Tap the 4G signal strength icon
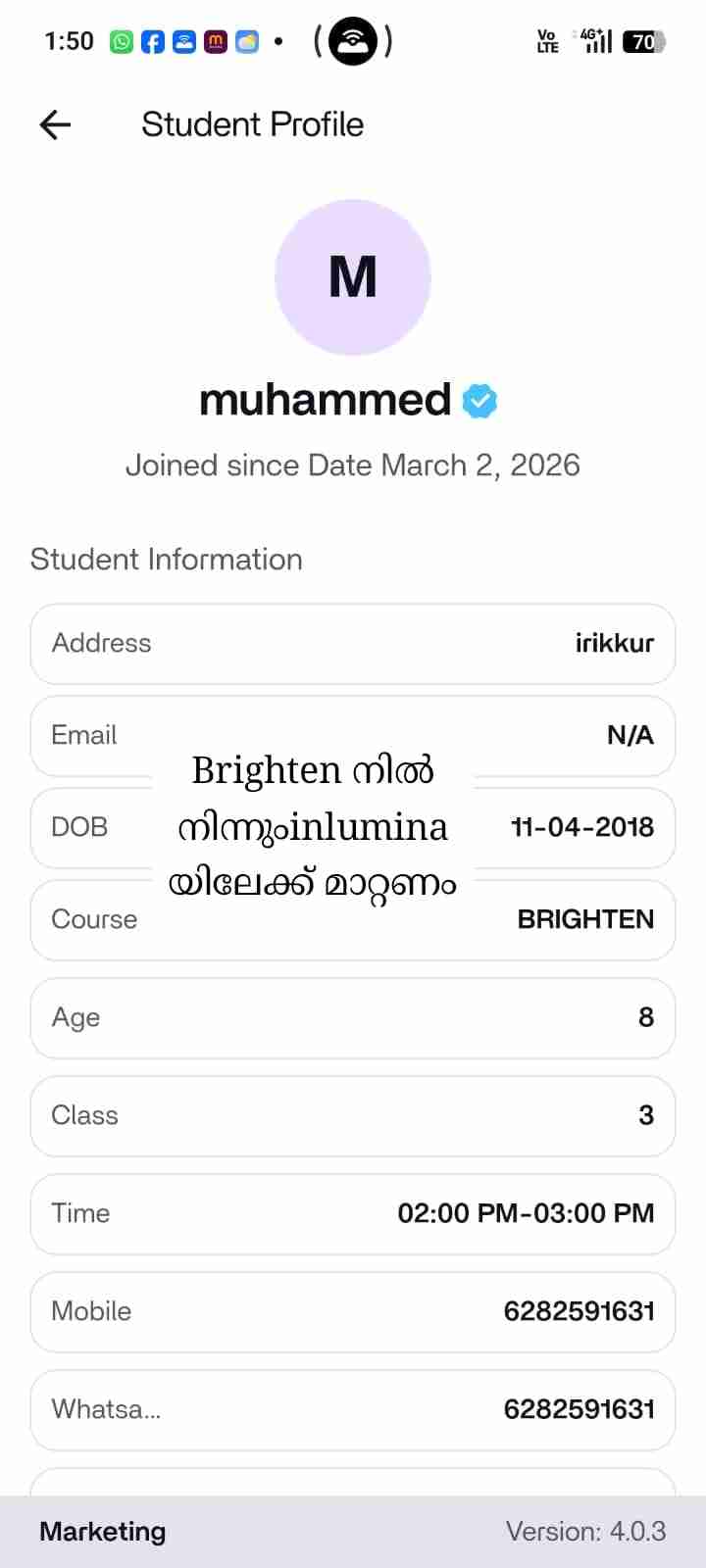 pos(596,41)
